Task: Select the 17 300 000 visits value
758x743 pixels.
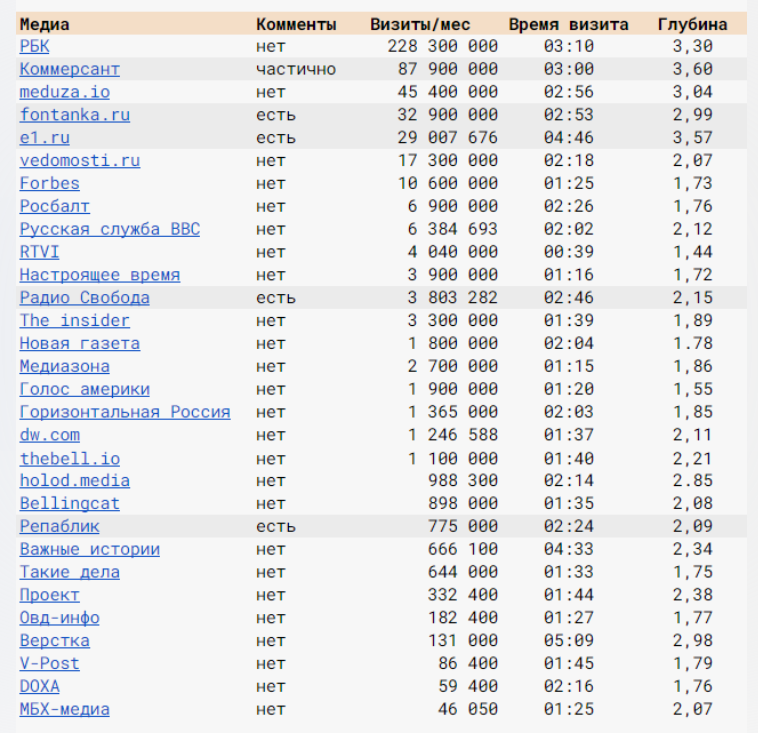Action: 448,160
